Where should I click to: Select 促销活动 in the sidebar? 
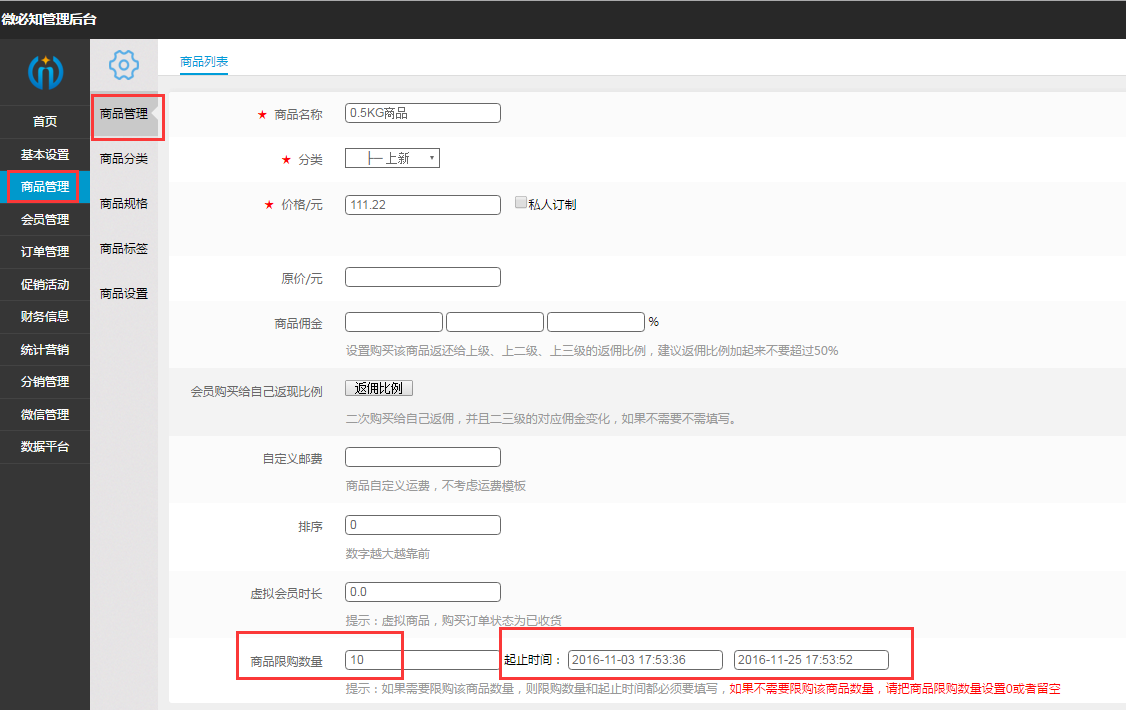[x=45, y=284]
